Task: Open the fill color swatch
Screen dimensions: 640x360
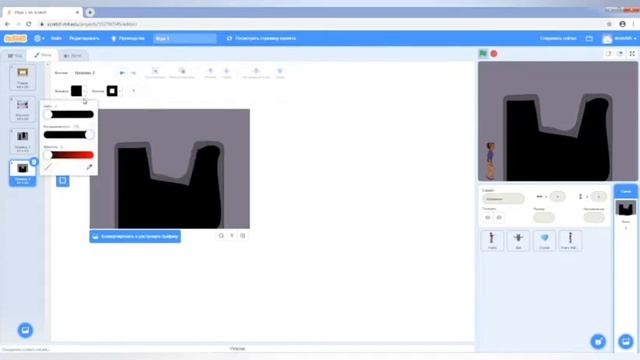Action: (76, 91)
